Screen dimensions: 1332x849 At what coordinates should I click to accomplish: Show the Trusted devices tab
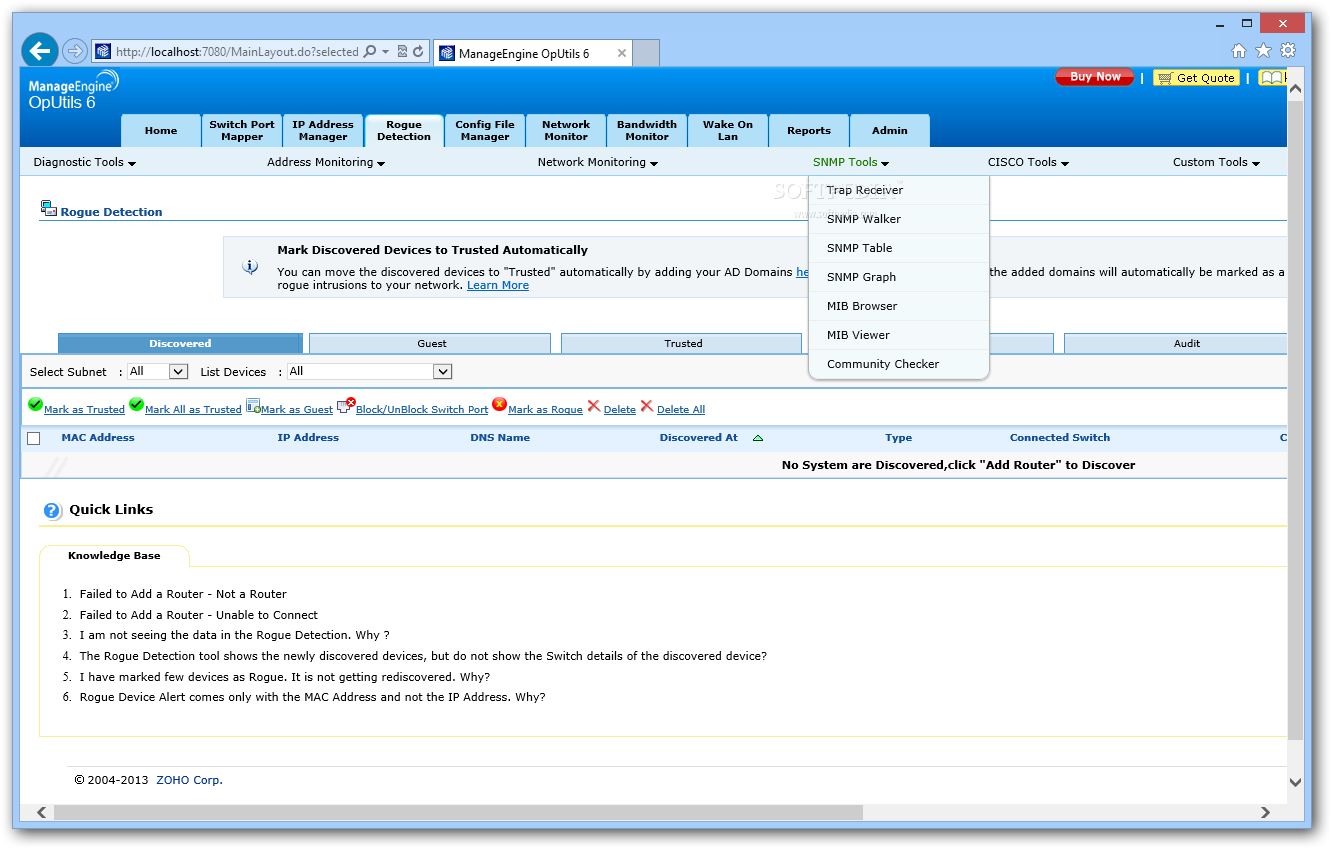683,343
